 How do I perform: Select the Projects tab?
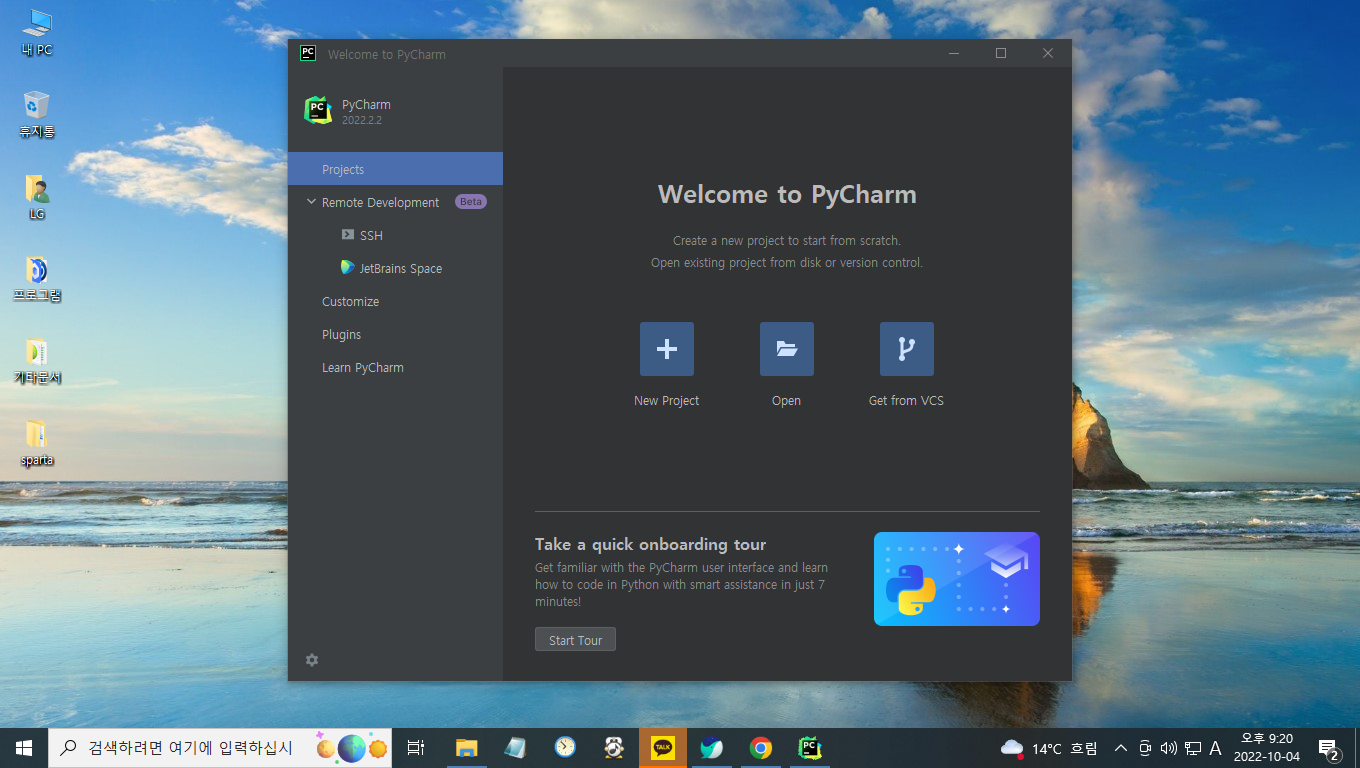pyautogui.click(x=395, y=169)
